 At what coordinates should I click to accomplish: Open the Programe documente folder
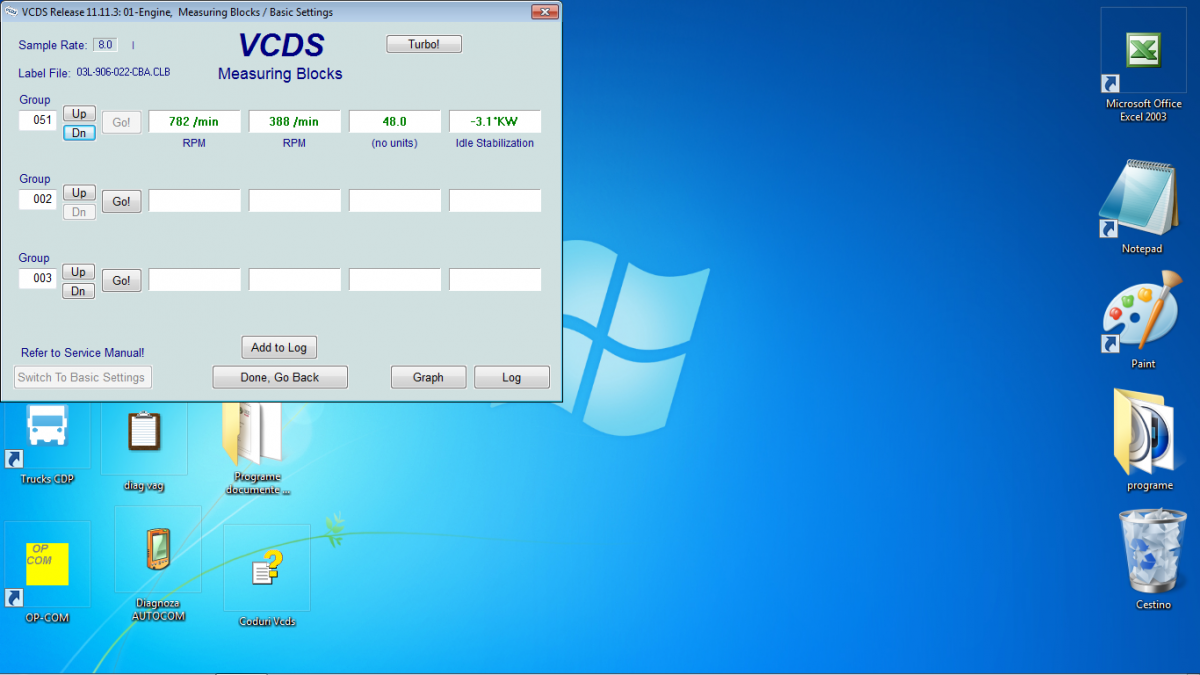(258, 445)
